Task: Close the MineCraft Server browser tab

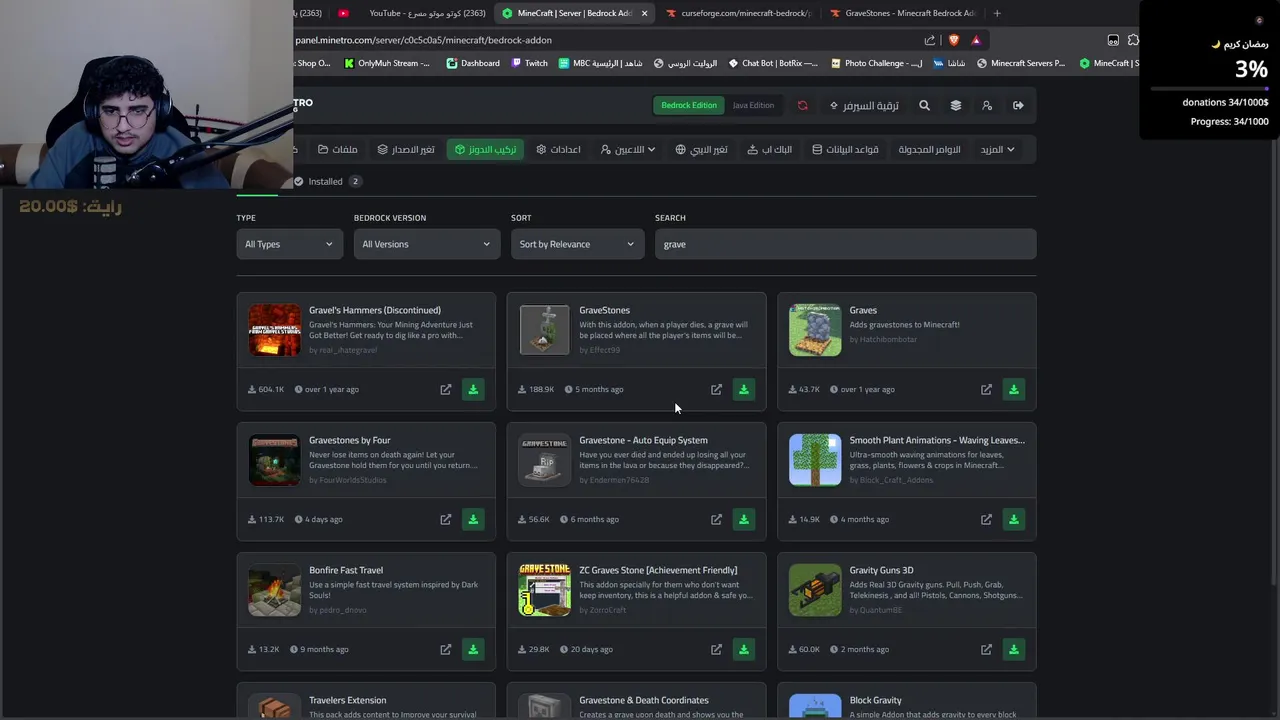Action: [644, 13]
